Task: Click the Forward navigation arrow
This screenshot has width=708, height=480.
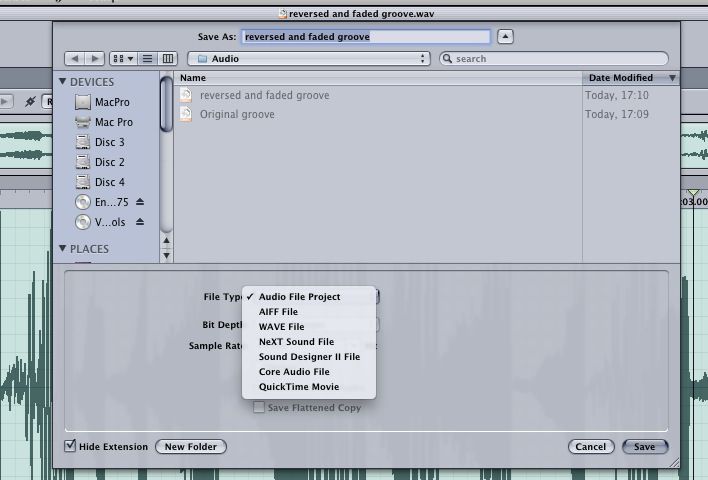Action: pos(95,59)
